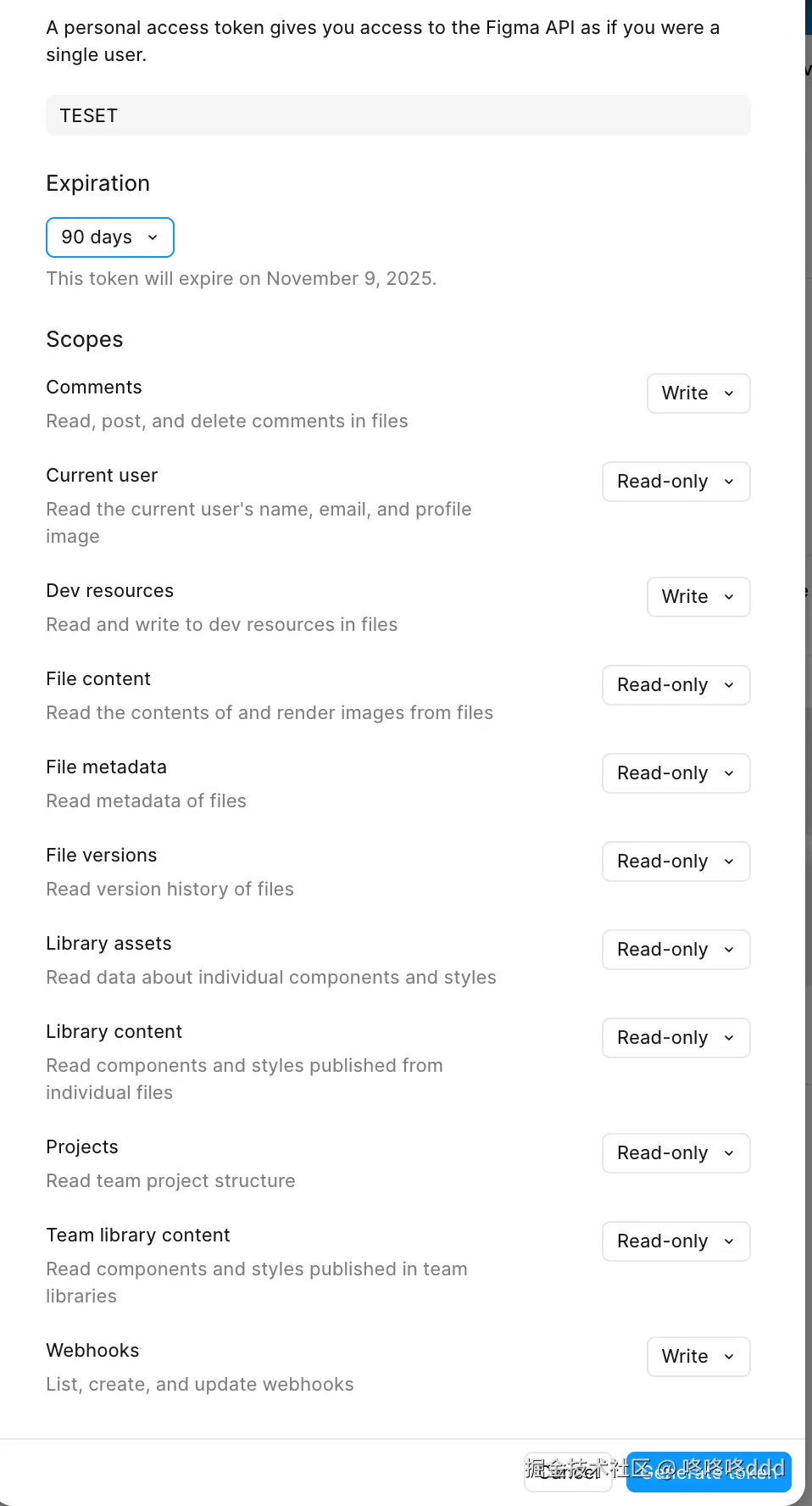
Task: Click the File metadata Read-only chevron arrow
Action: [x=729, y=773]
